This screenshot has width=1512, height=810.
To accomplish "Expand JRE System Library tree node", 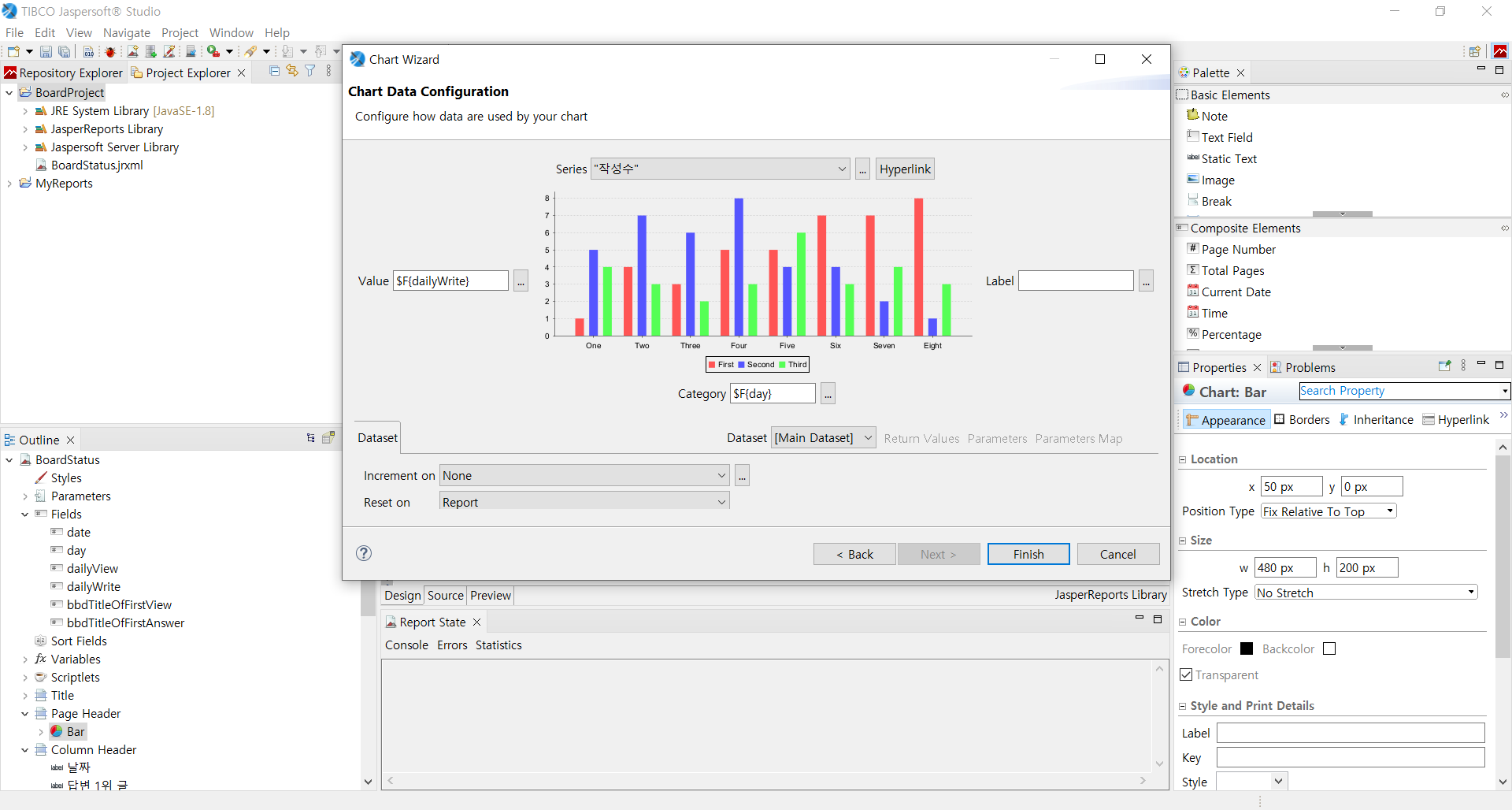I will coord(25,111).
